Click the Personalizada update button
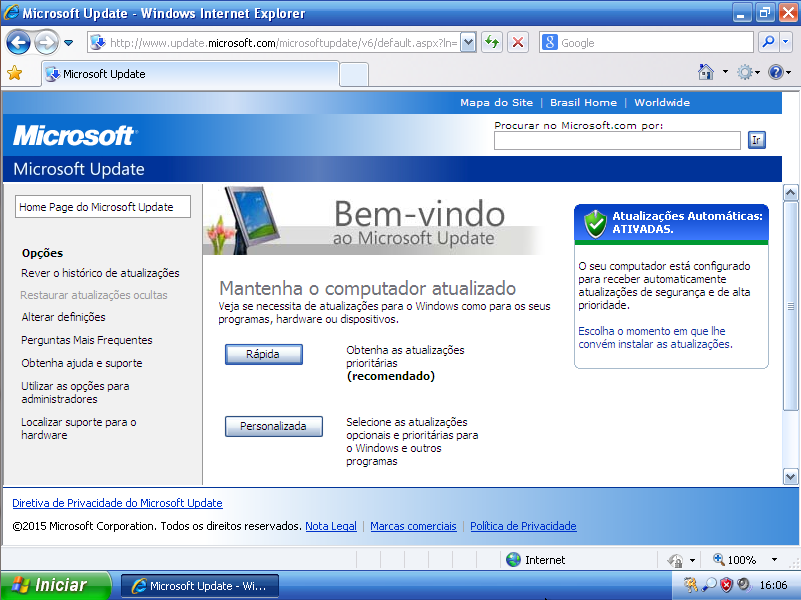The width and height of the screenshot is (801, 600). click(274, 426)
